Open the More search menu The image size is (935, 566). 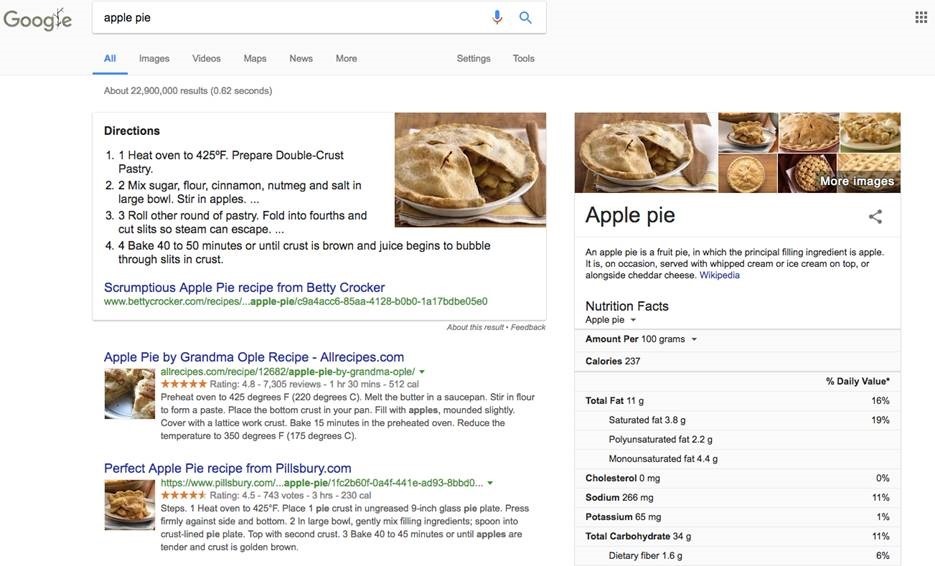(x=346, y=58)
